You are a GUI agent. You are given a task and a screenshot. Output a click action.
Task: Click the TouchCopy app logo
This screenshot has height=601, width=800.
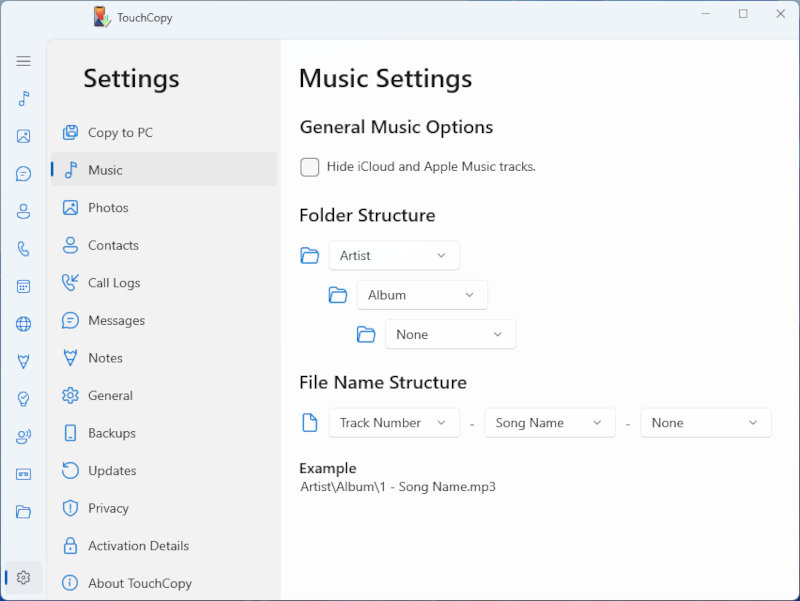pyautogui.click(x=102, y=17)
